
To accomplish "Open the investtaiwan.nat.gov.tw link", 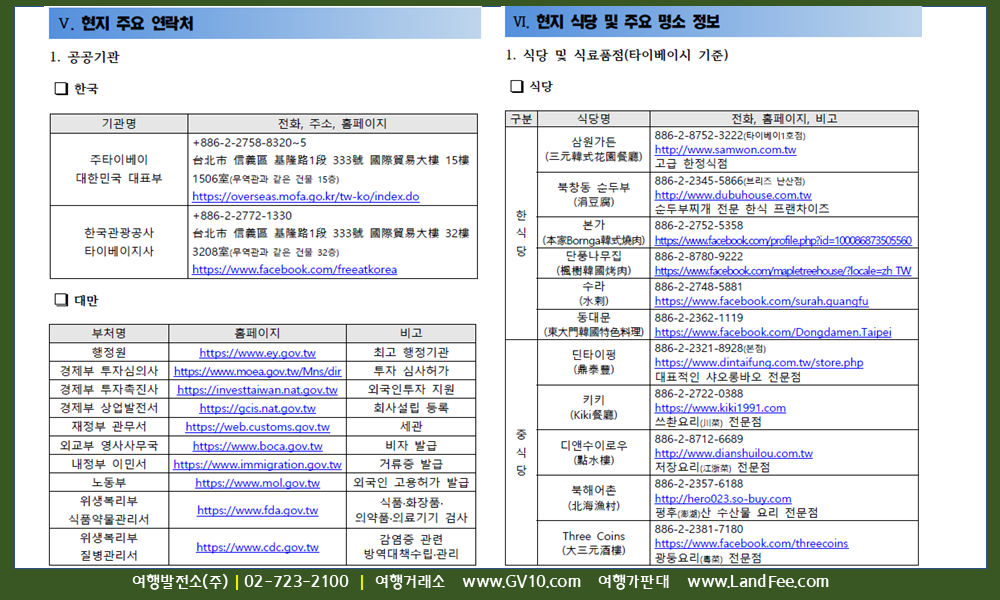I will pyautogui.click(x=257, y=390).
